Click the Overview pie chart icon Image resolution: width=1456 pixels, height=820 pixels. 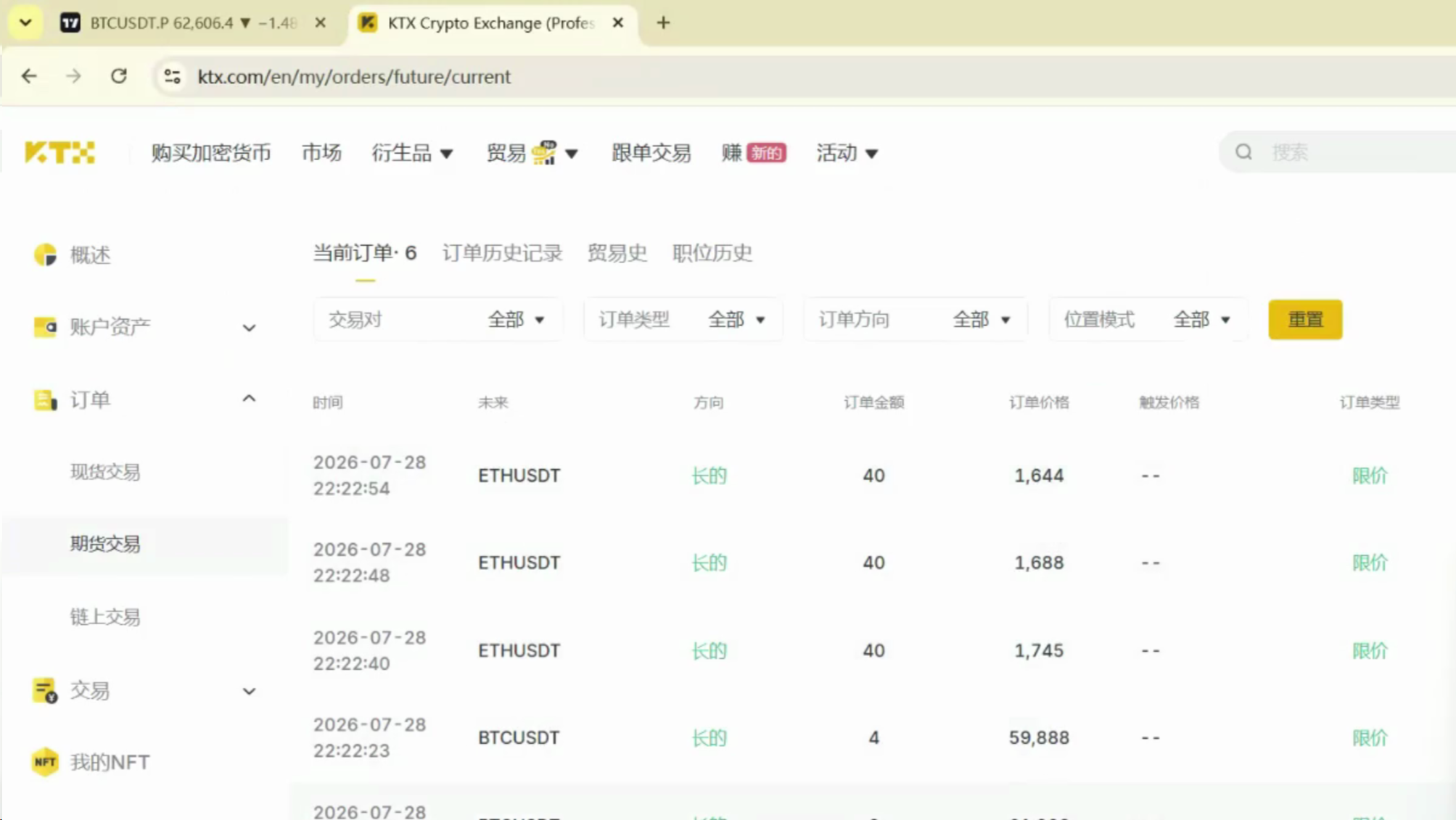[x=45, y=254]
